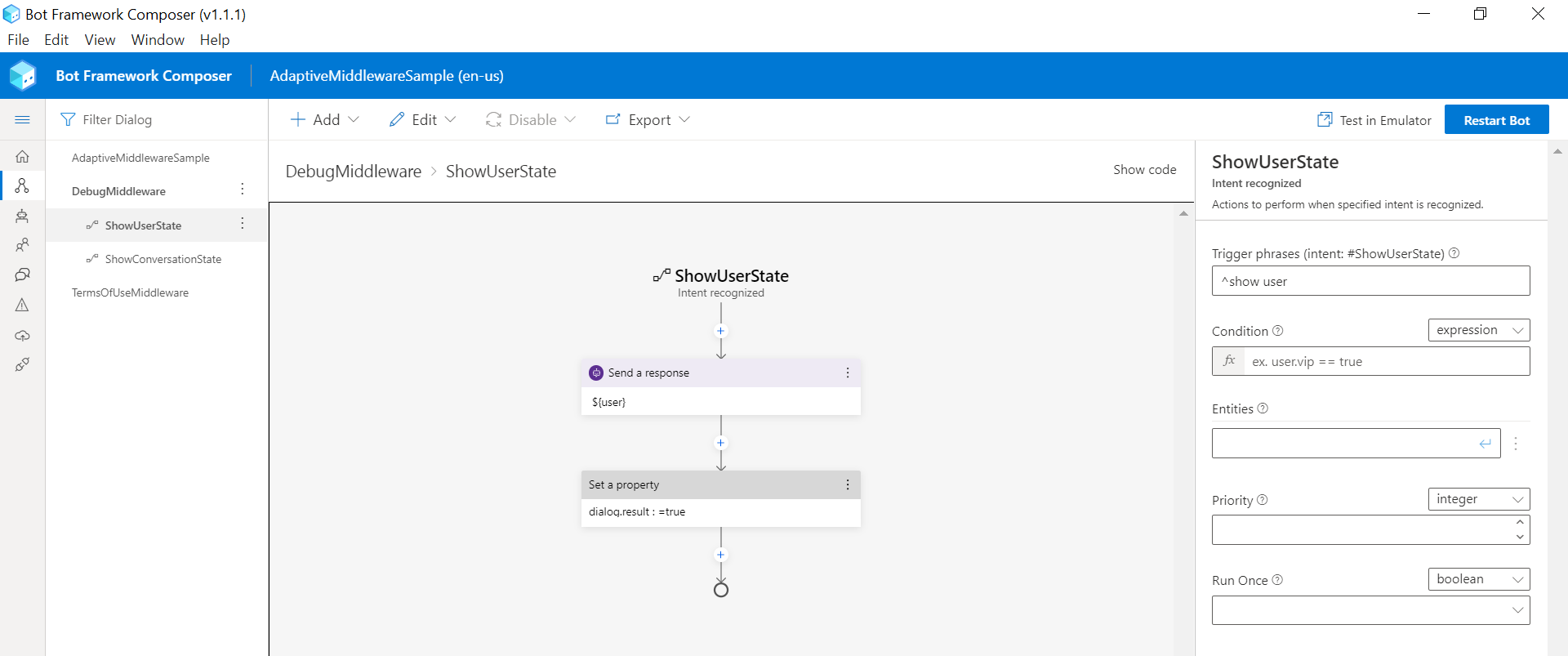Change Run Once type from boolean
The width and height of the screenshot is (1568, 656).
pyautogui.click(x=1479, y=579)
